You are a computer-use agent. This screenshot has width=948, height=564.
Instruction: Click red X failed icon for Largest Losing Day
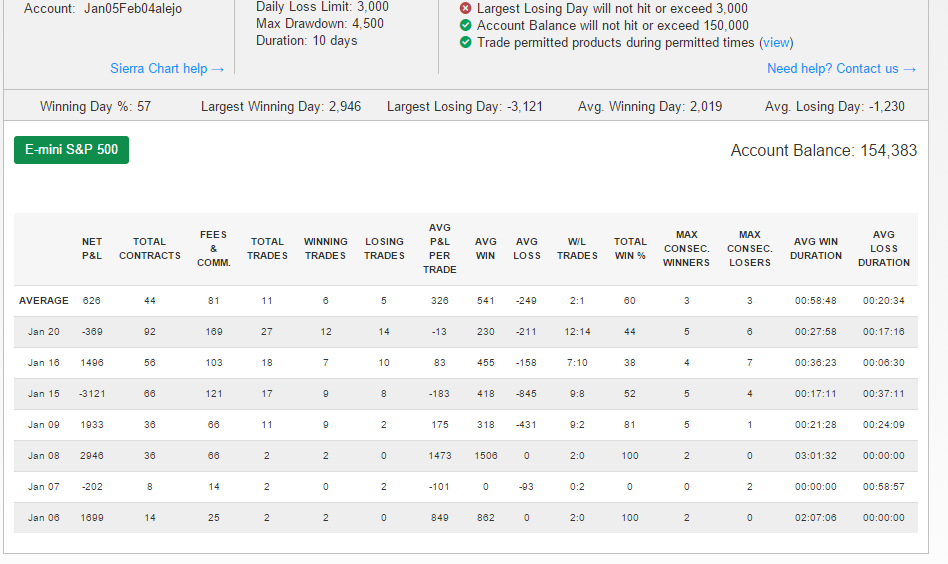click(x=465, y=8)
